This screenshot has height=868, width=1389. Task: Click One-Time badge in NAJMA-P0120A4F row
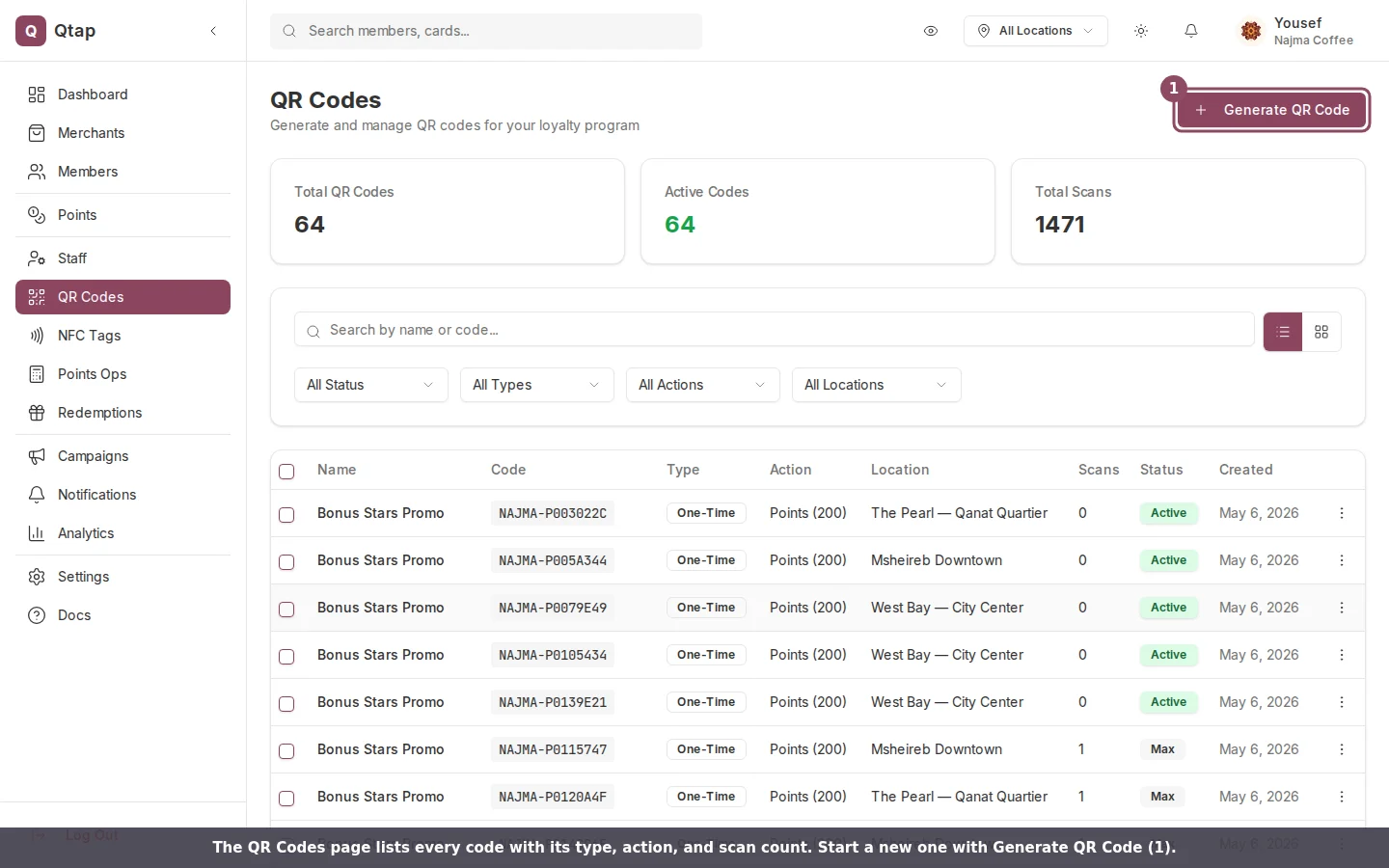pos(706,797)
